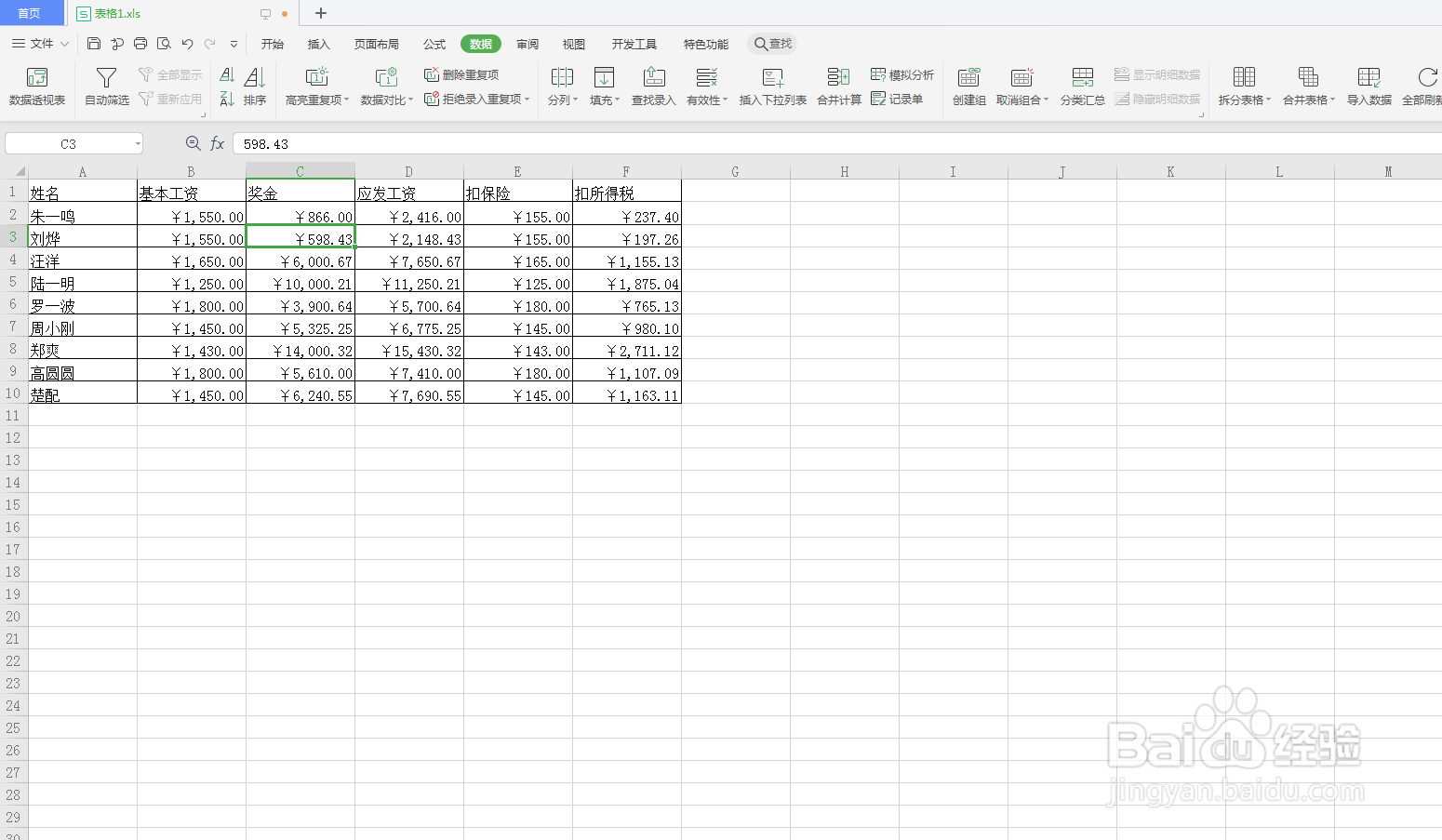Click the Print icon in quick toolbar
The image size is (1442, 840).
click(x=140, y=44)
